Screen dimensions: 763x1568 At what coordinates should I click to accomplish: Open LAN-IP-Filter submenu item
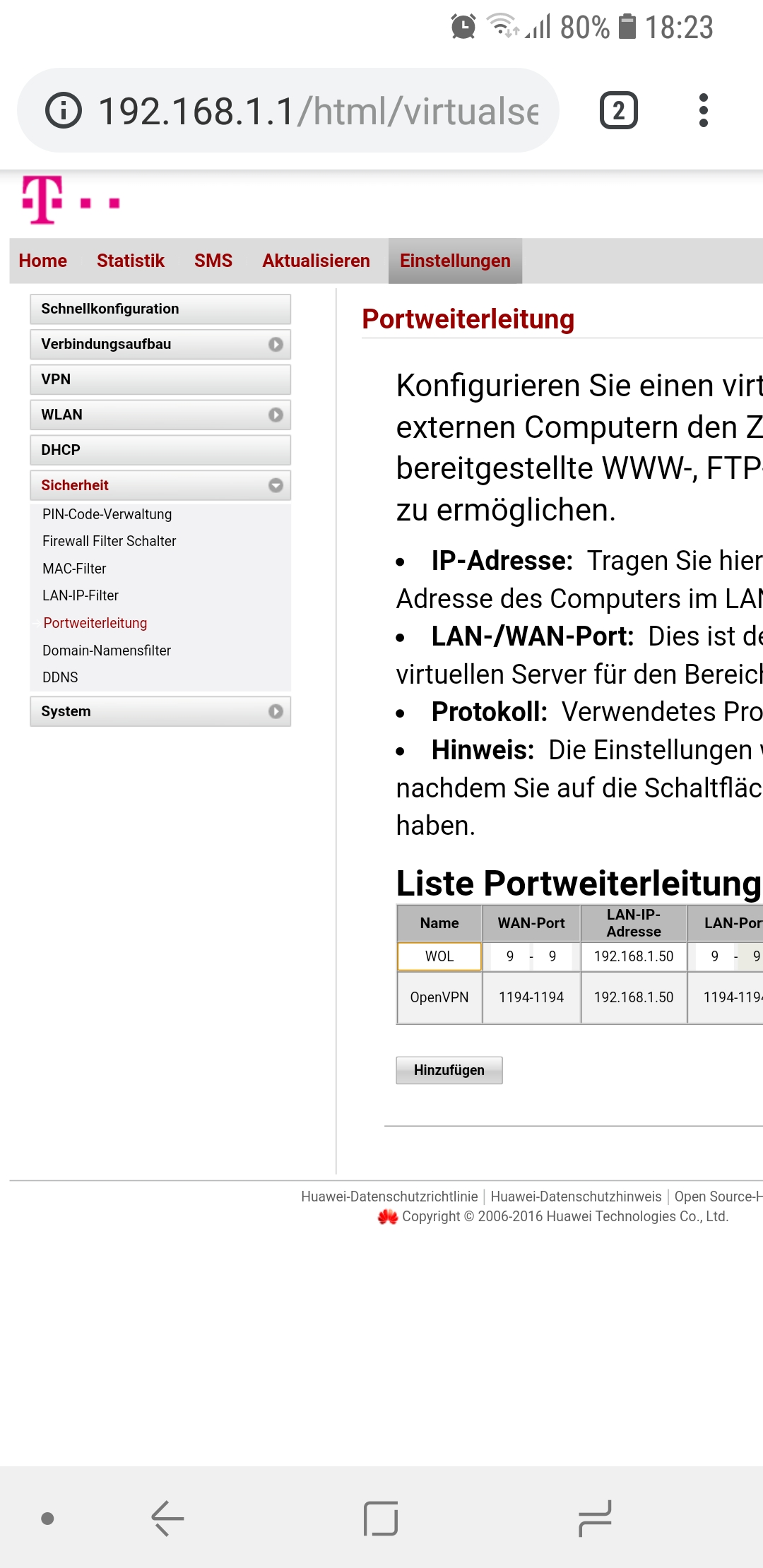(x=81, y=595)
